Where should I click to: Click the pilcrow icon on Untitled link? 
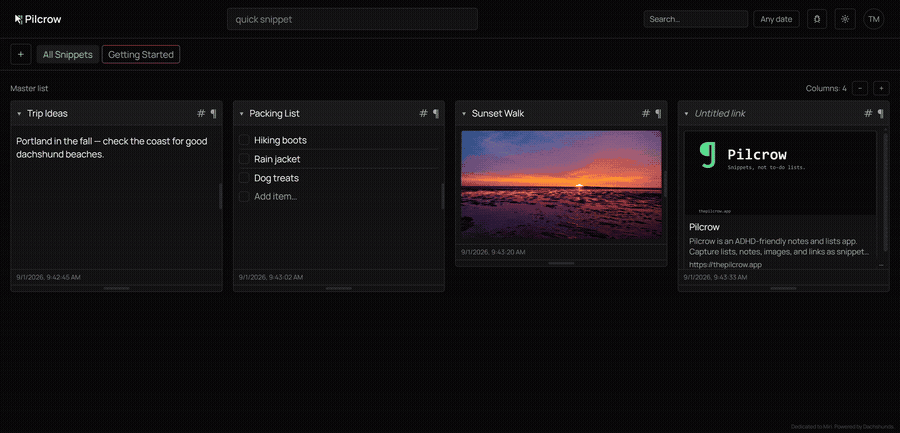pyautogui.click(x=881, y=113)
